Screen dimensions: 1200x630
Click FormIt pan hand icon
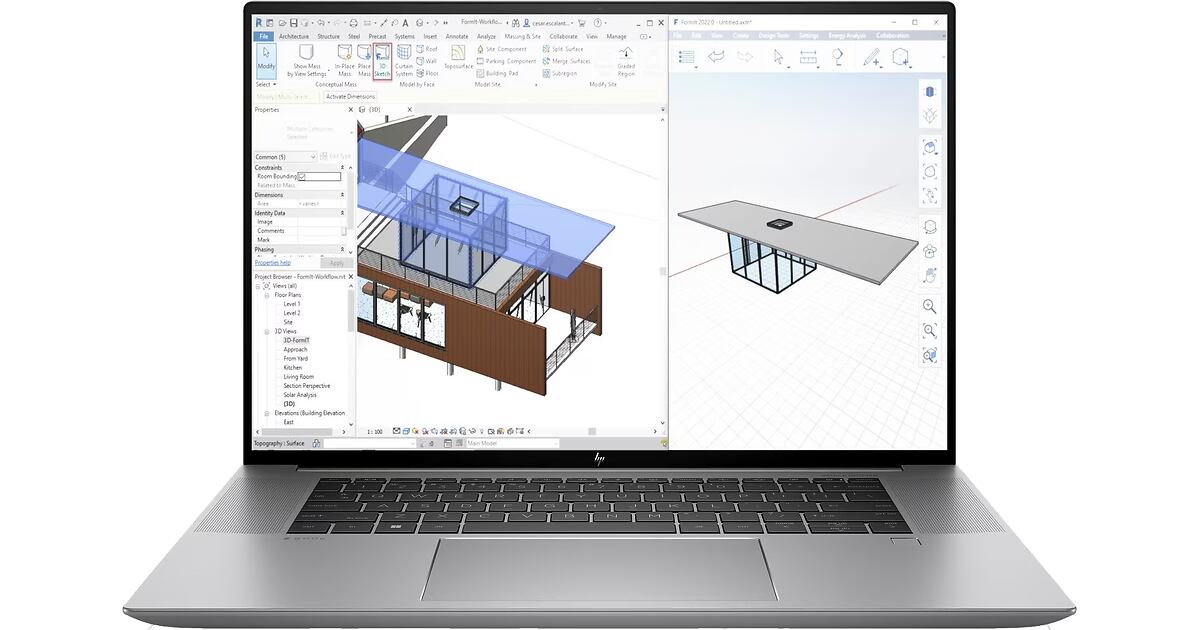(930, 275)
